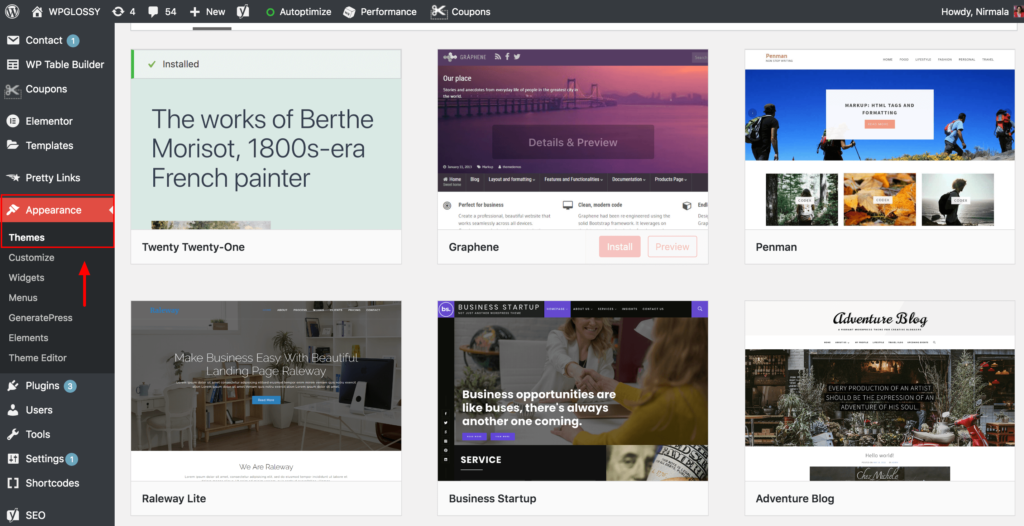Select Customize submenu item

31,257
